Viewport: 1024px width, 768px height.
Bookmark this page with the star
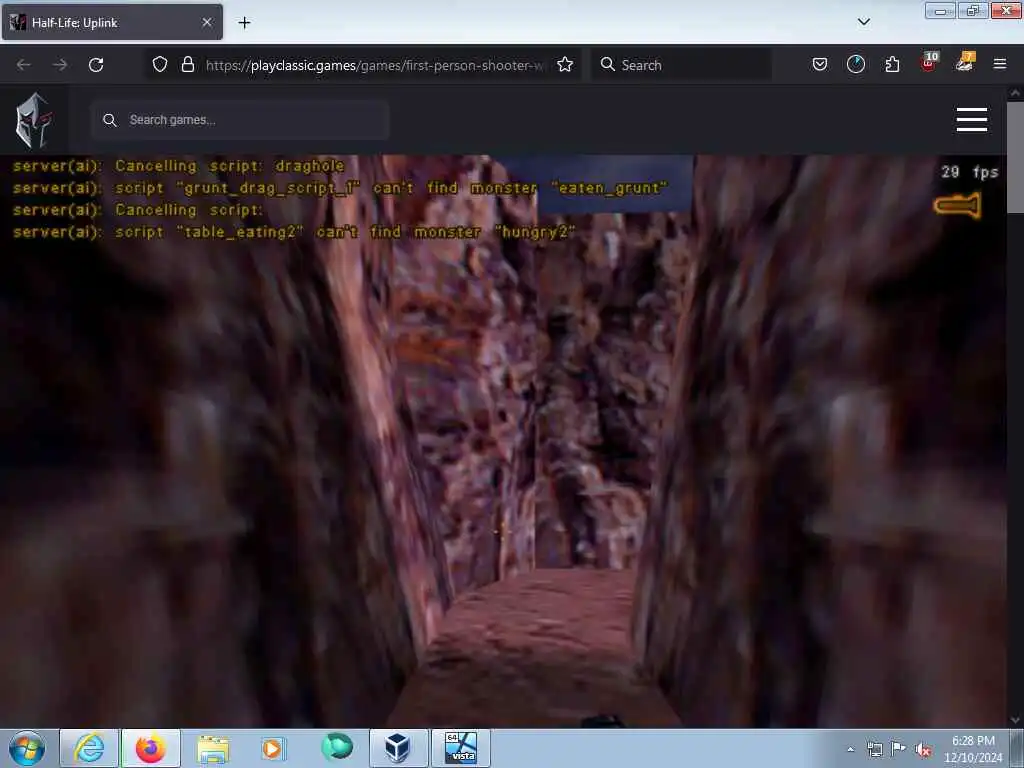coord(565,64)
